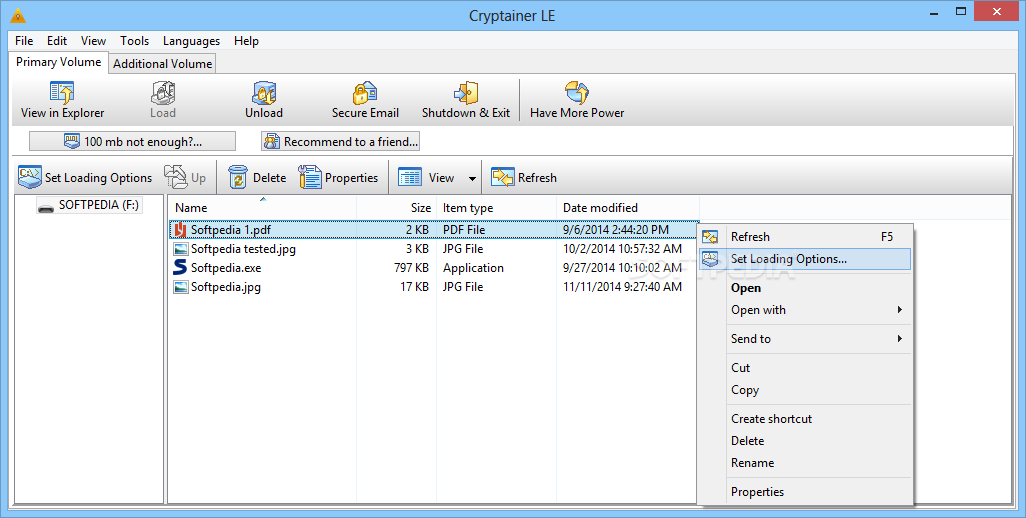This screenshot has height=518, width=1026.
Task: Sort by the Date modified column header
Action: pos(628,207)
